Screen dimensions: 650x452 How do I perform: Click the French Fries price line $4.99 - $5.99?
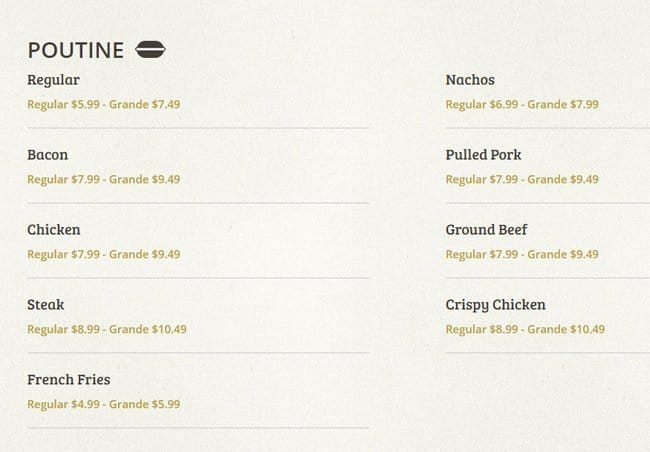104,404
